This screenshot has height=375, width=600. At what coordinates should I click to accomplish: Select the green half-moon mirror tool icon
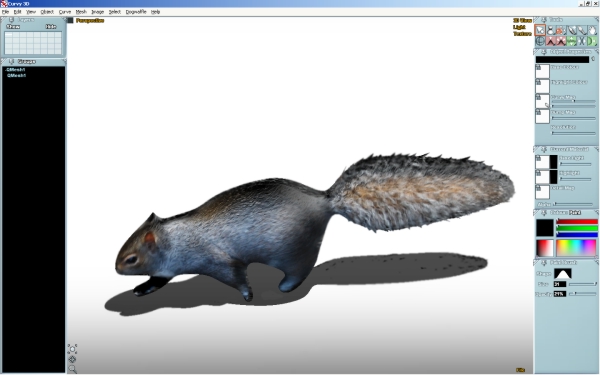pos(592,41)
